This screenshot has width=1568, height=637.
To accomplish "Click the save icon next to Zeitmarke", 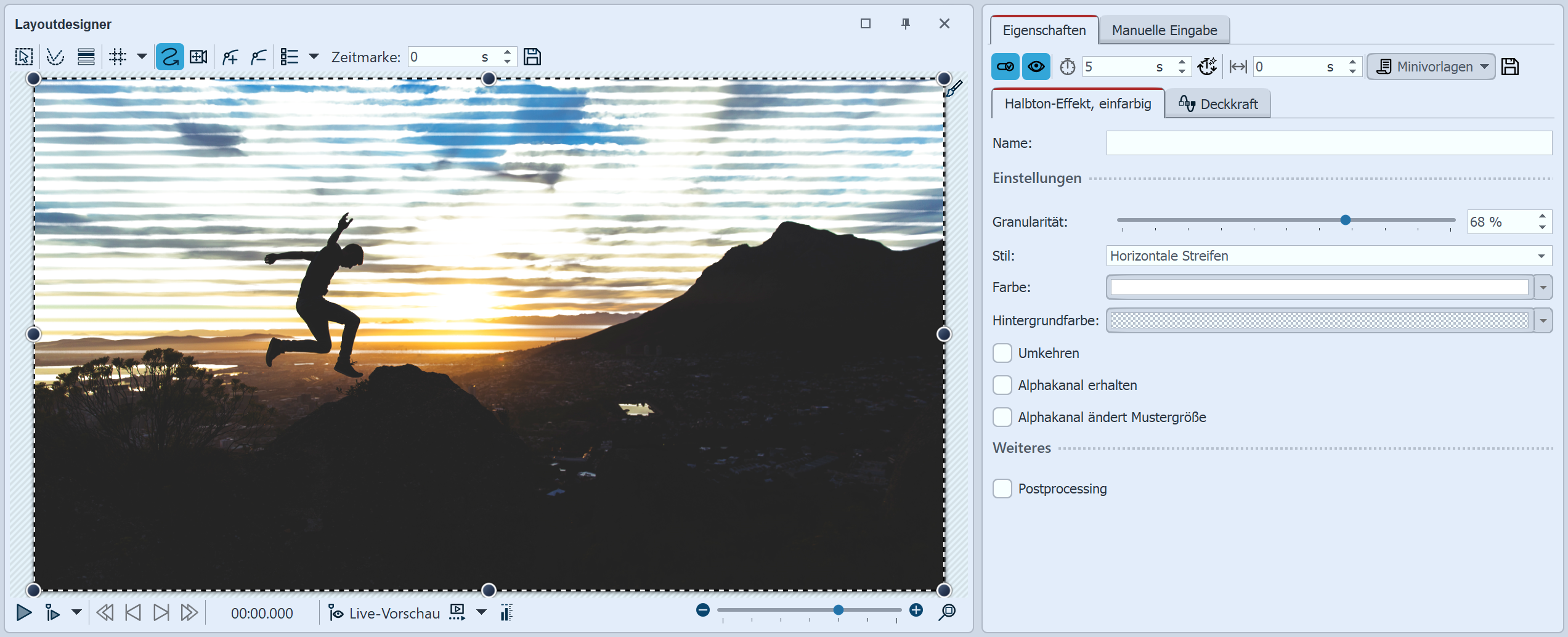I will 532,57.
